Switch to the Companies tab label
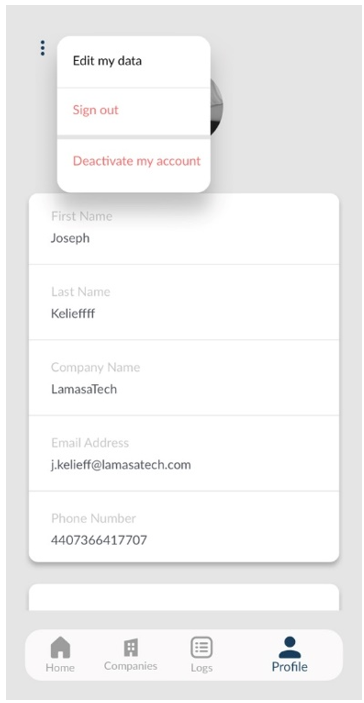This screenshot has height=703, width=364. click(x=130, y=666)
